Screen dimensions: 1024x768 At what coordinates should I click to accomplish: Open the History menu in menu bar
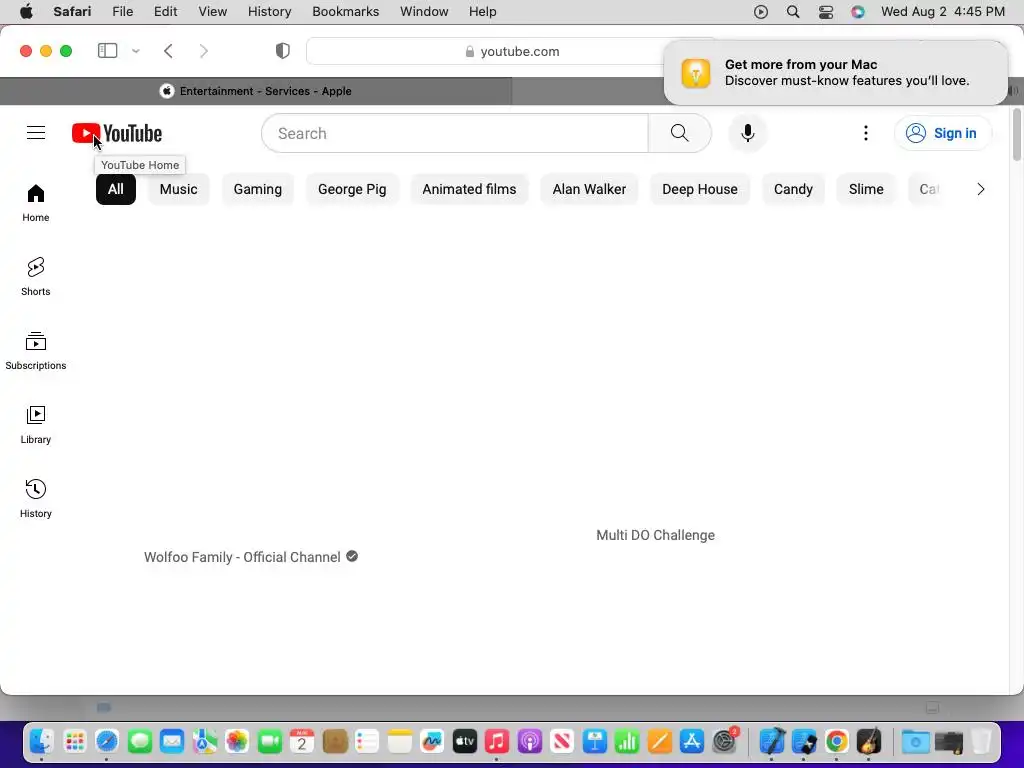pos(269,12)
